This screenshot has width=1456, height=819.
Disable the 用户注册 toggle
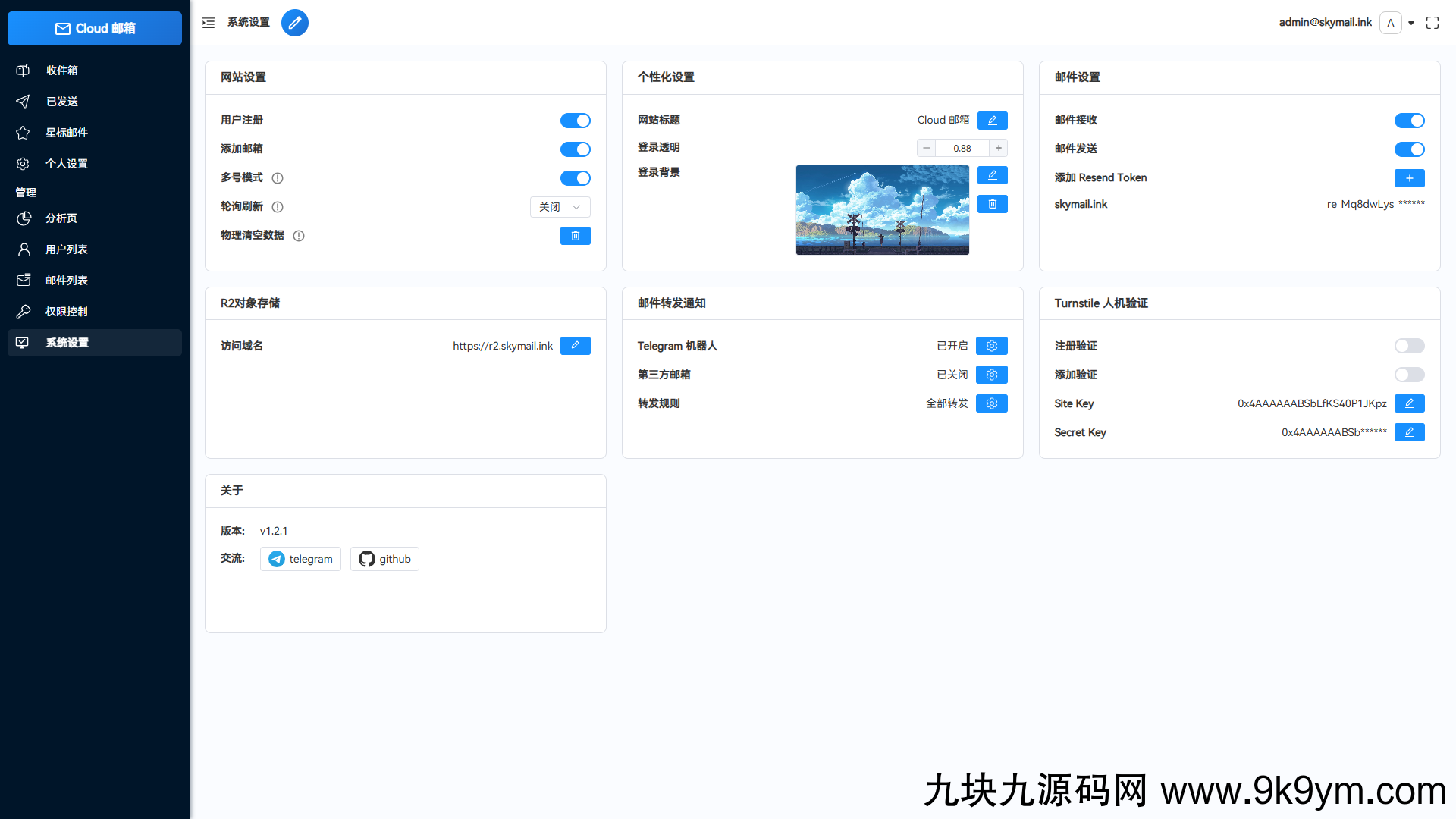click(576, 120)
